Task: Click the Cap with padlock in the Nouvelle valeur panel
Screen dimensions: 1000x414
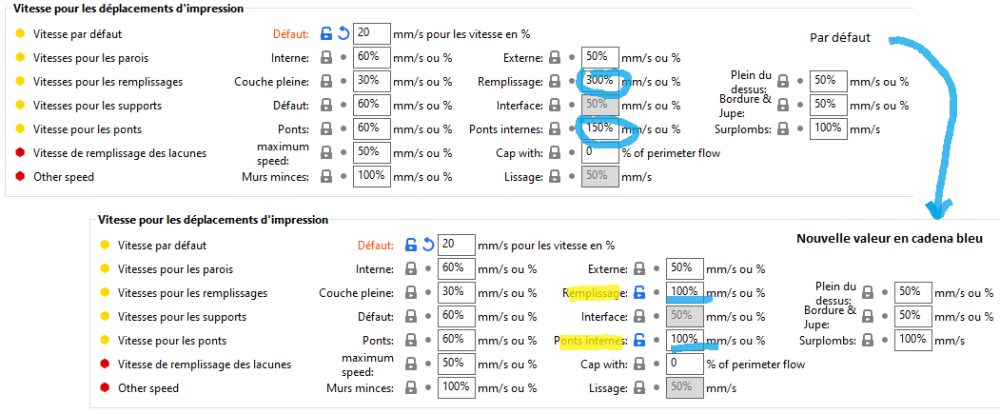Action: [639, 364]
